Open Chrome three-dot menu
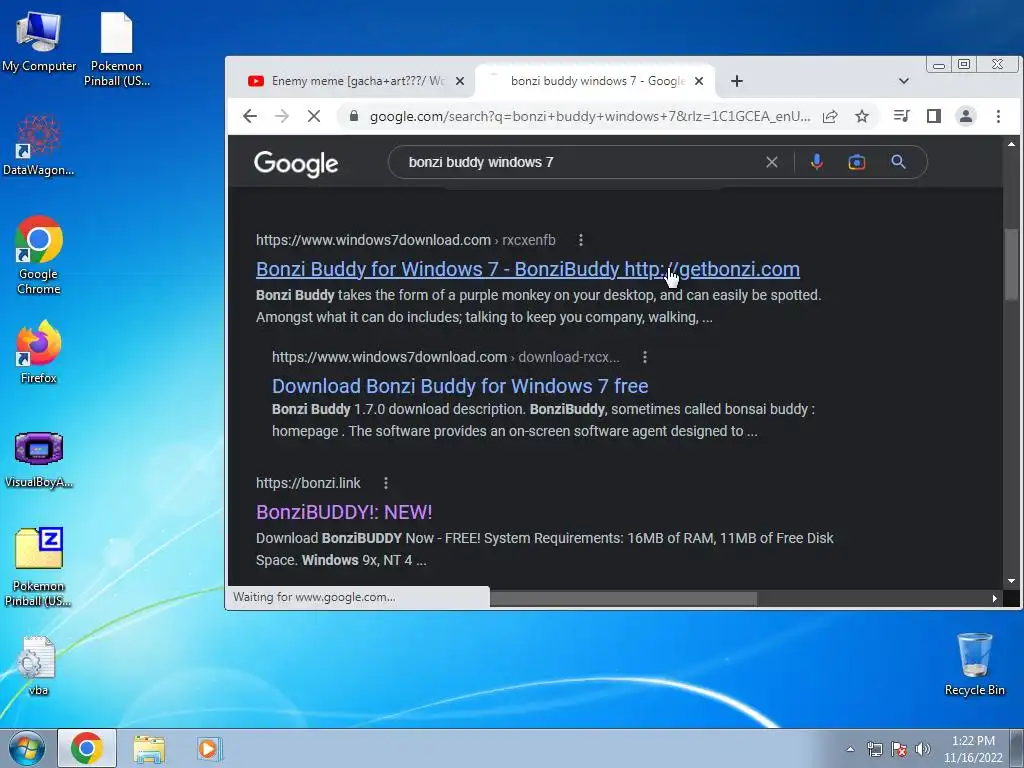The image size is (1024, 768). 998,116
